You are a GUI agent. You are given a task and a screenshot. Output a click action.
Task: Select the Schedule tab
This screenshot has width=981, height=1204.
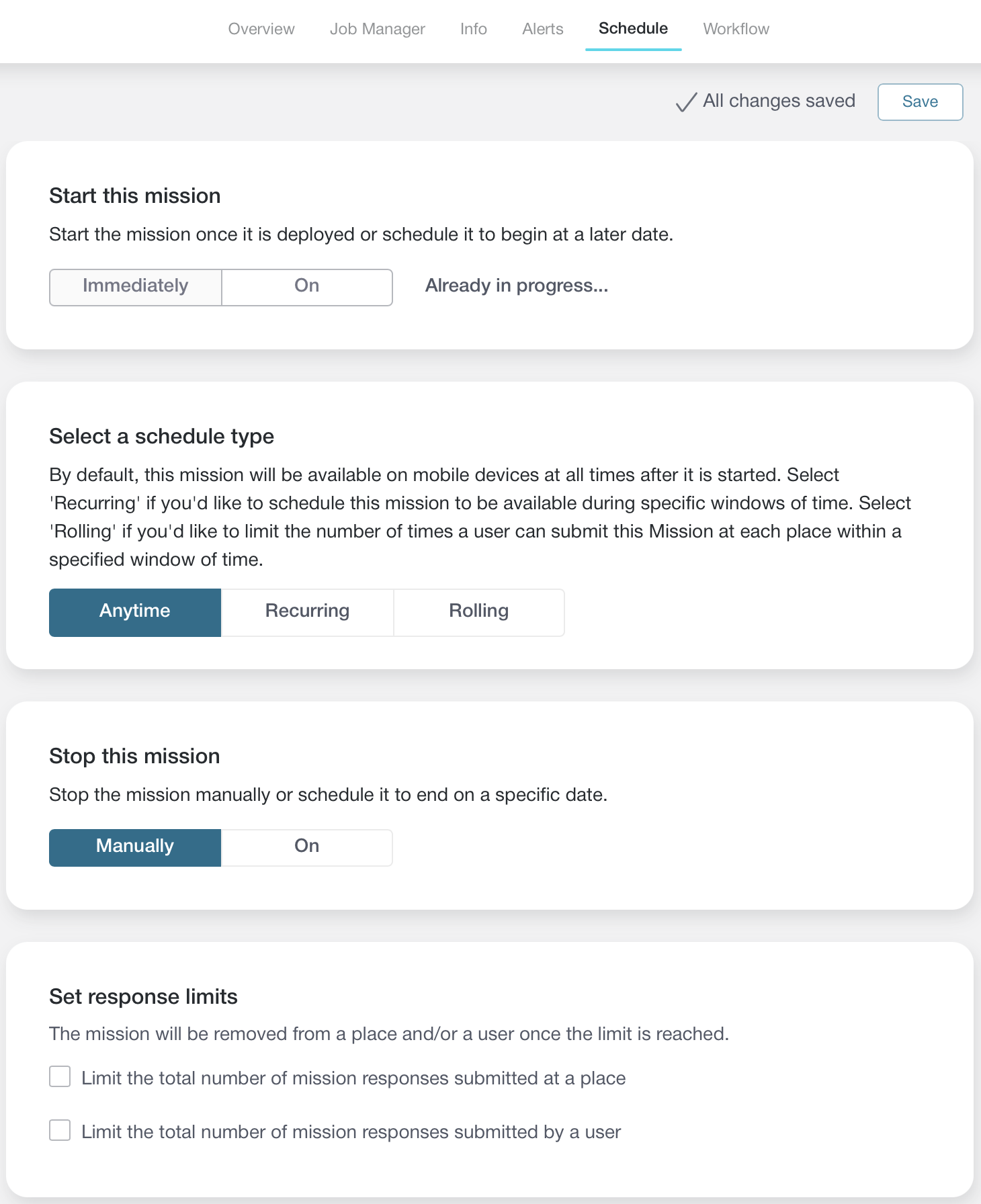coord(633,29)
